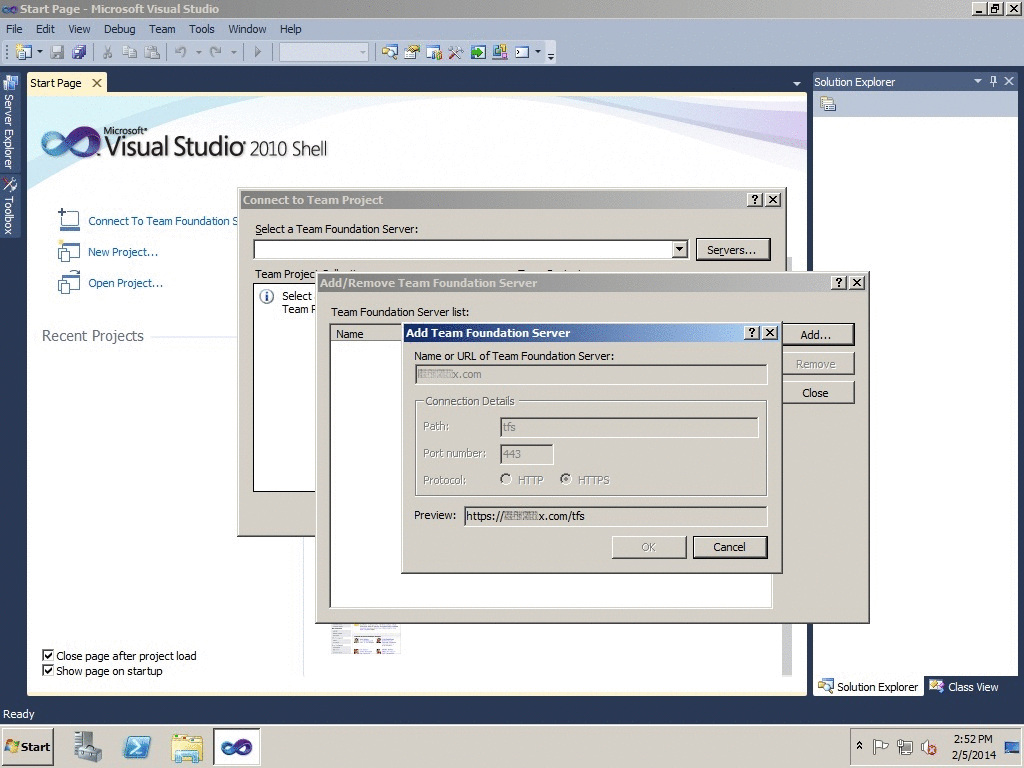Click the Solution Explorer toolbar properties icon
1024x768 pixels.
[x=828, y=104]
